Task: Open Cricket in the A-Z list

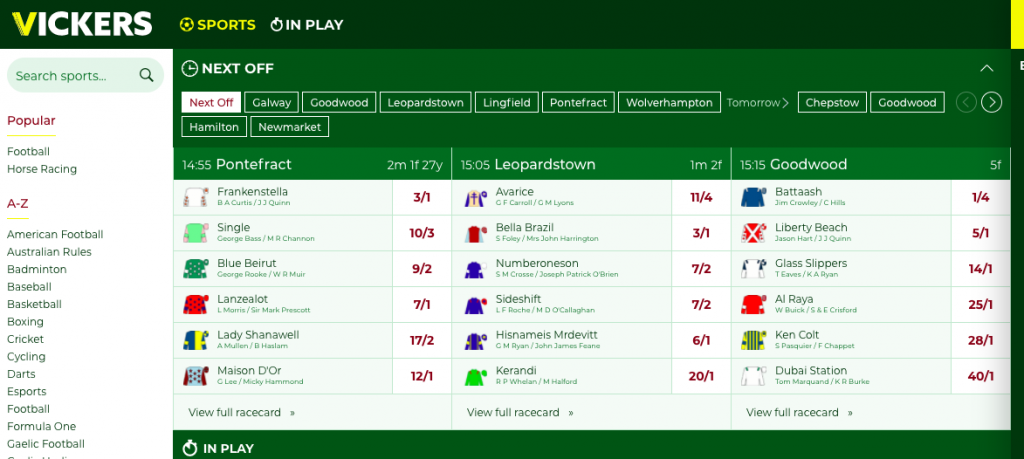Action: click(x=25, y=339)
